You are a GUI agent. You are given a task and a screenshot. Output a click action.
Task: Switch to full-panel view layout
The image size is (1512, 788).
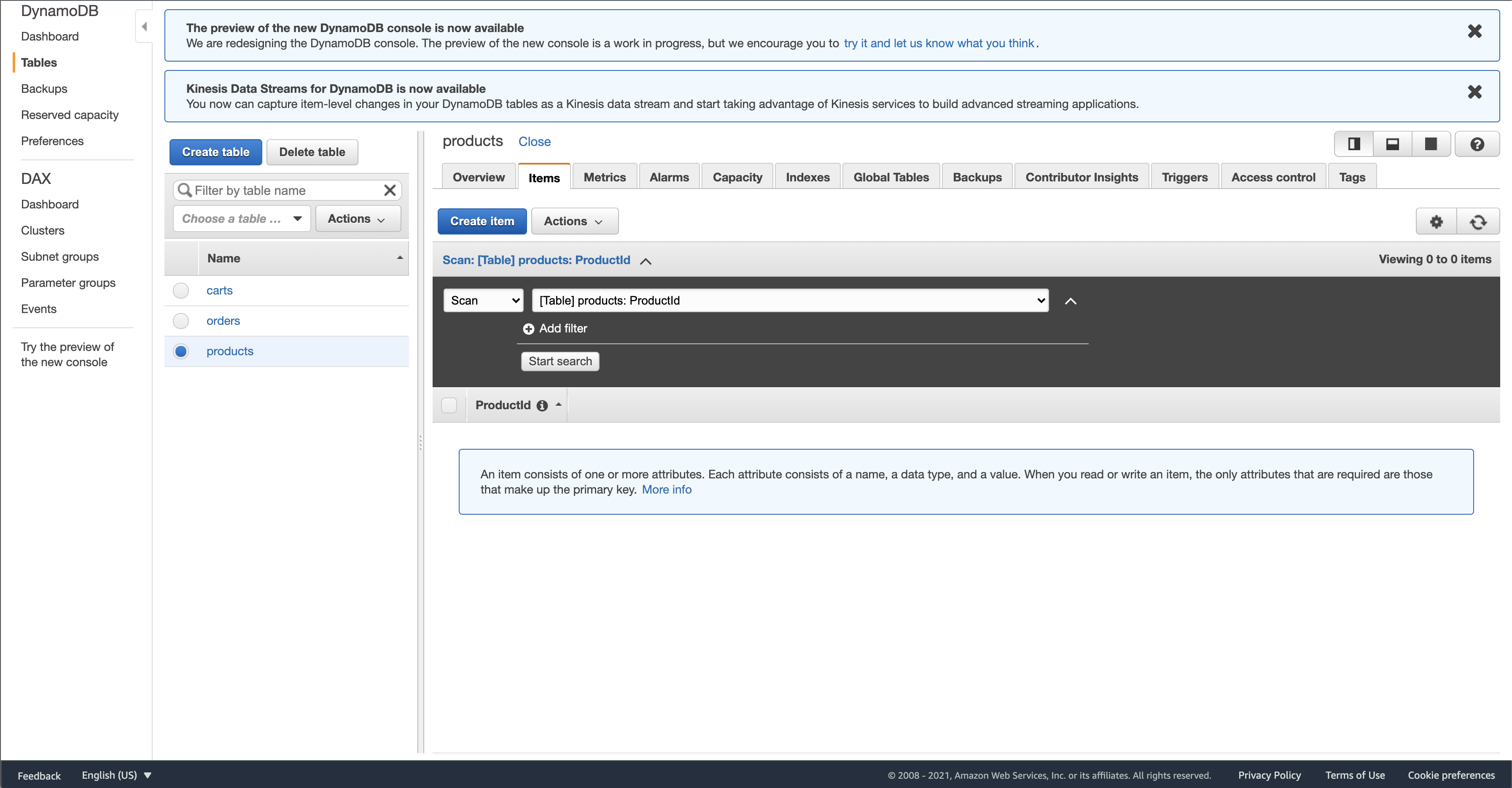coord(1431,144)
